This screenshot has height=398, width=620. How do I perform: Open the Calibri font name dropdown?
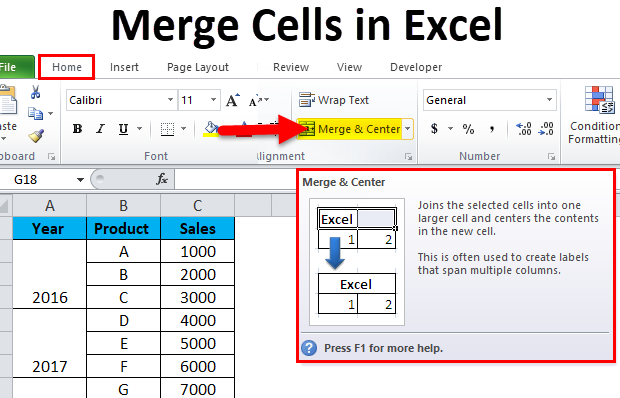click(170, 100)
